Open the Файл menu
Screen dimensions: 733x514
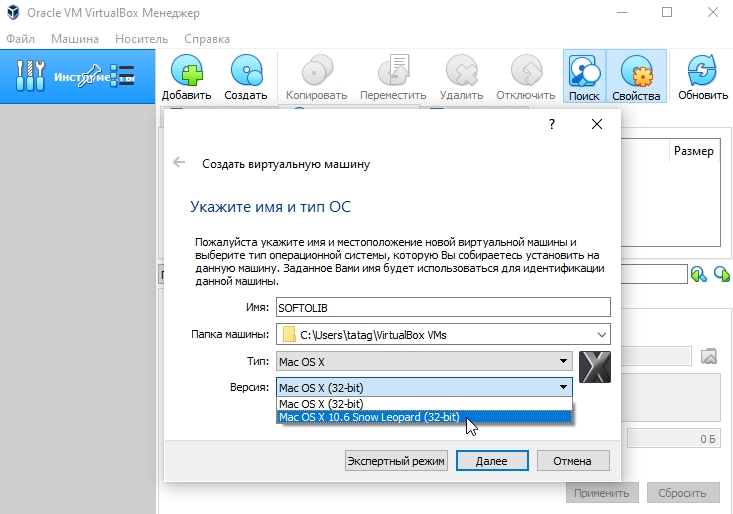tap(20, 39)
